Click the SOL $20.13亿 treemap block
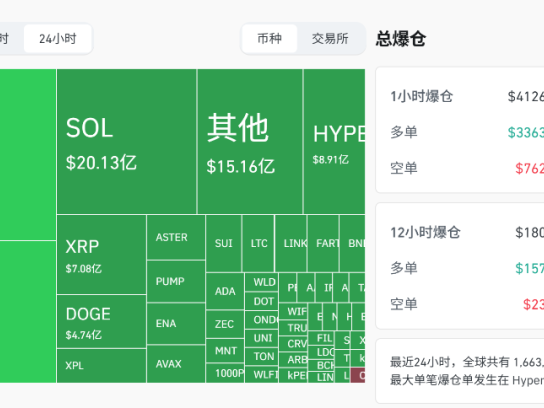The width and height of the screenshot is (544, 408). [127, 141]
